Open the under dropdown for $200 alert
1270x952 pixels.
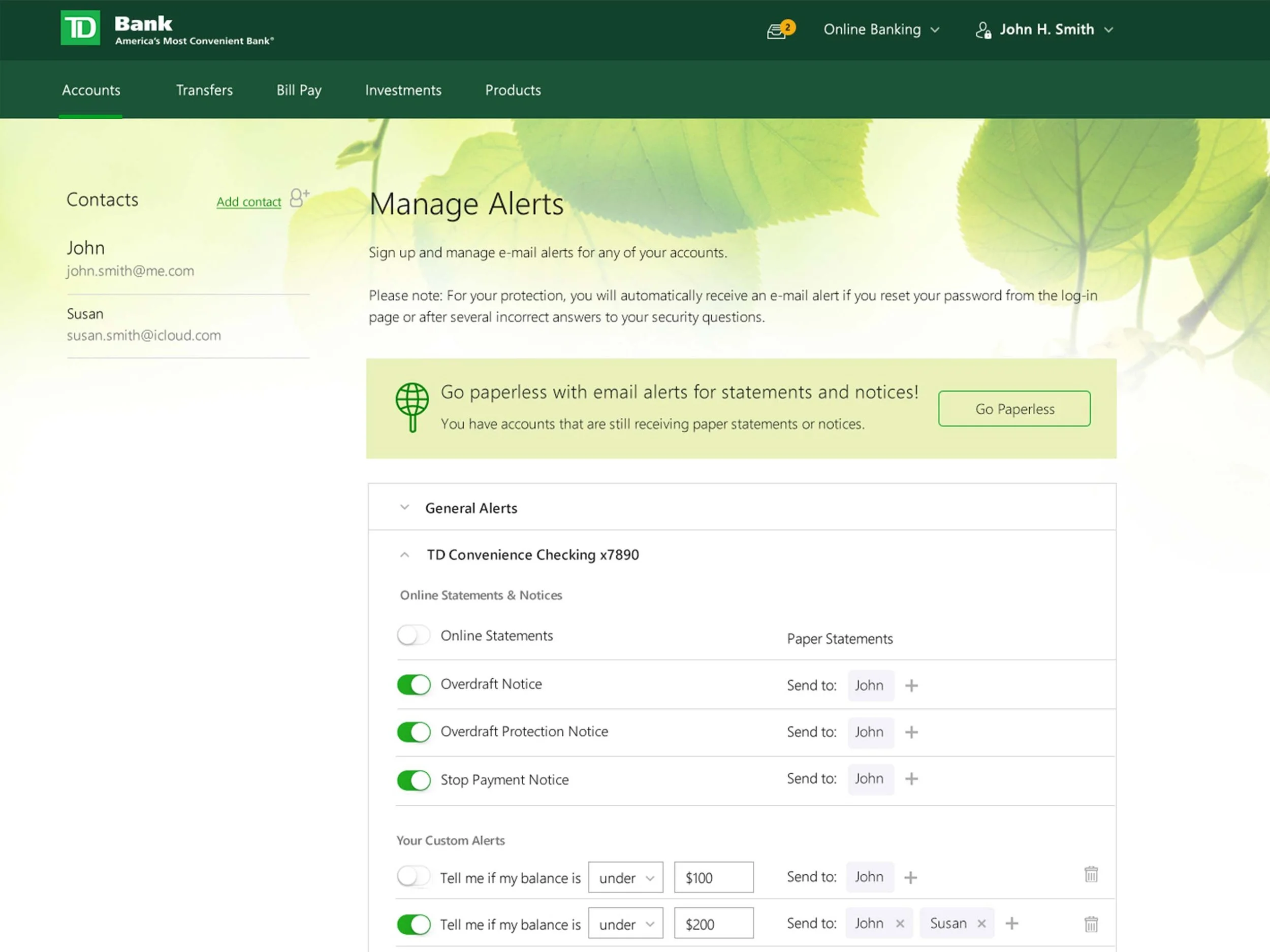point(625,923)
